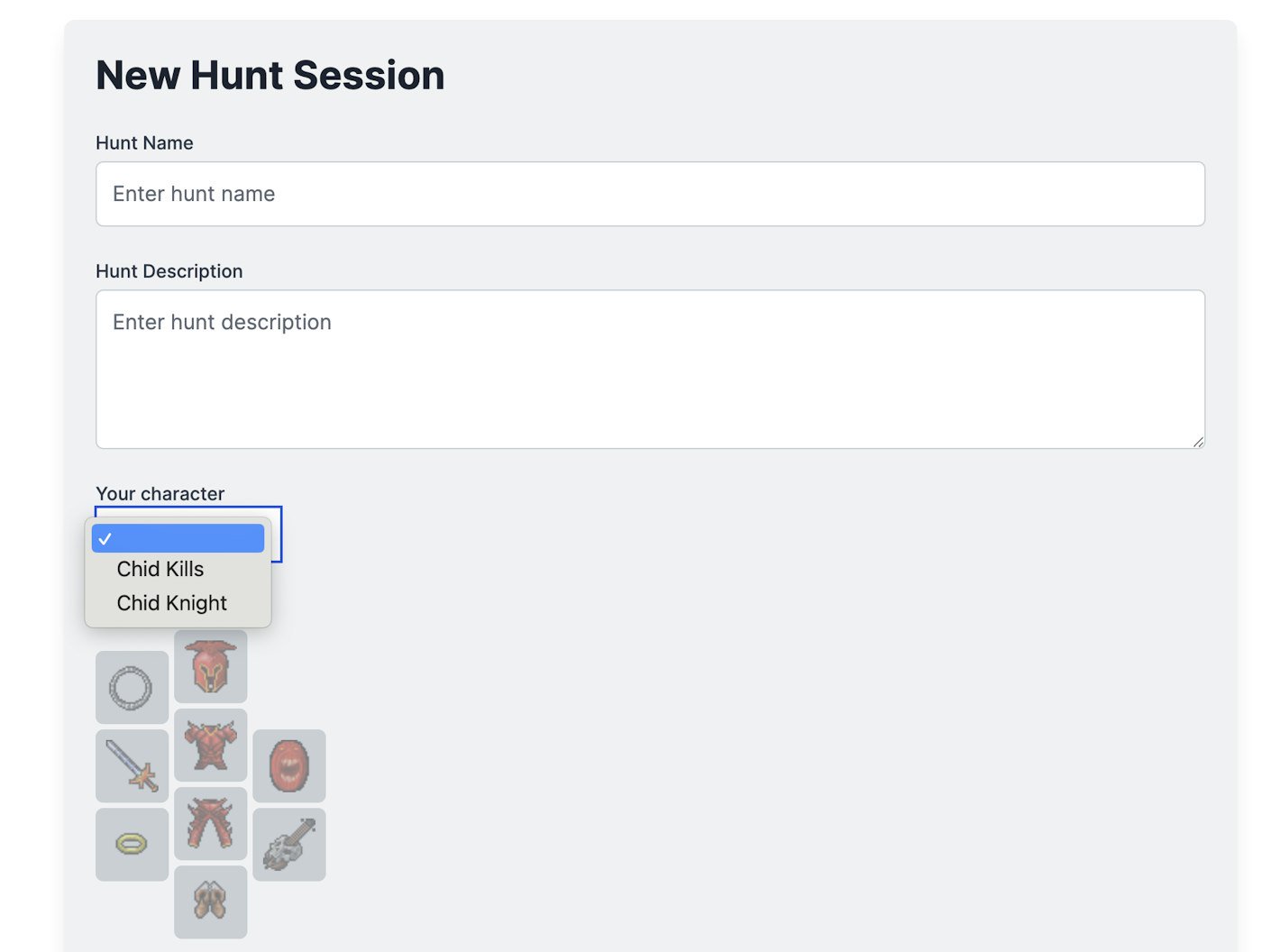Click the Hunt Name label

(144, 143)
